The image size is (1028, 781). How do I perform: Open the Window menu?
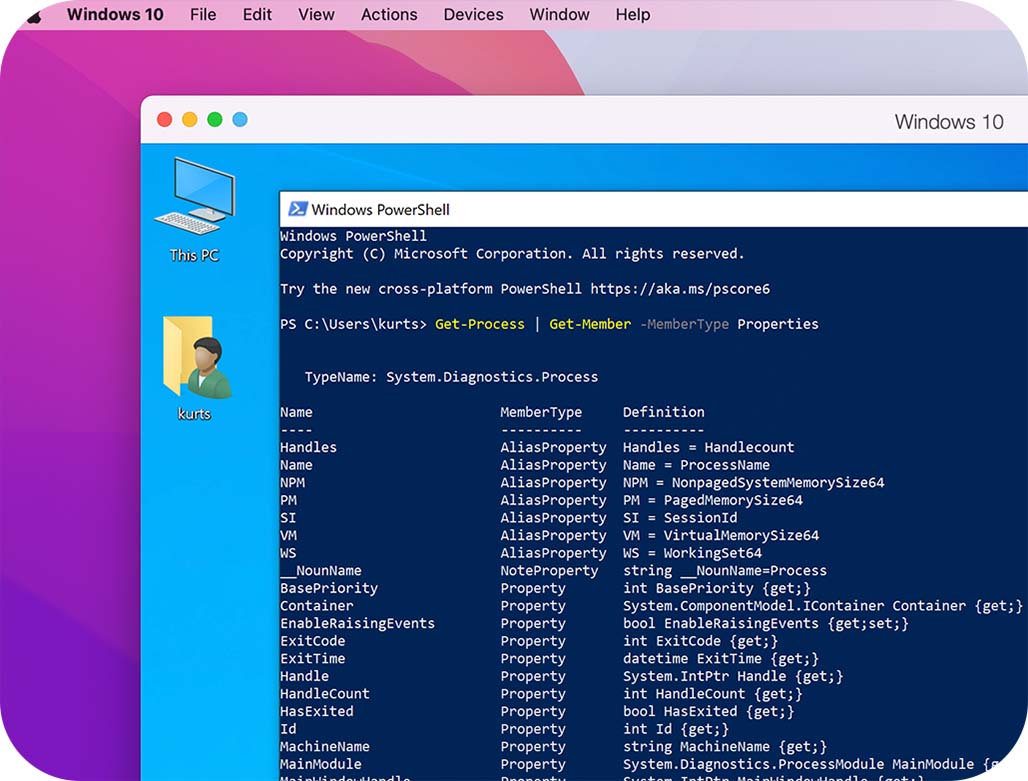click(x=559, y=14)
